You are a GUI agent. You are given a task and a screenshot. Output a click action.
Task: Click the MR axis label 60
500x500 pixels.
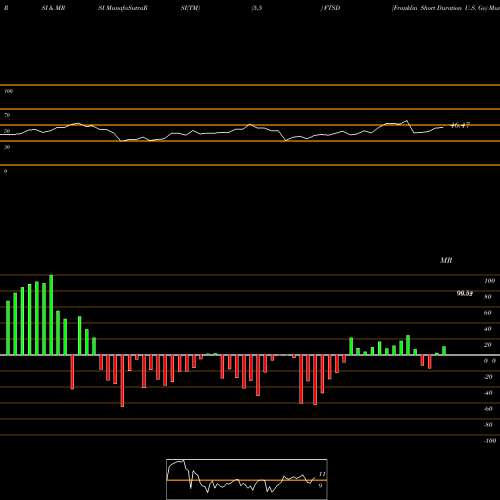point(488,313)
